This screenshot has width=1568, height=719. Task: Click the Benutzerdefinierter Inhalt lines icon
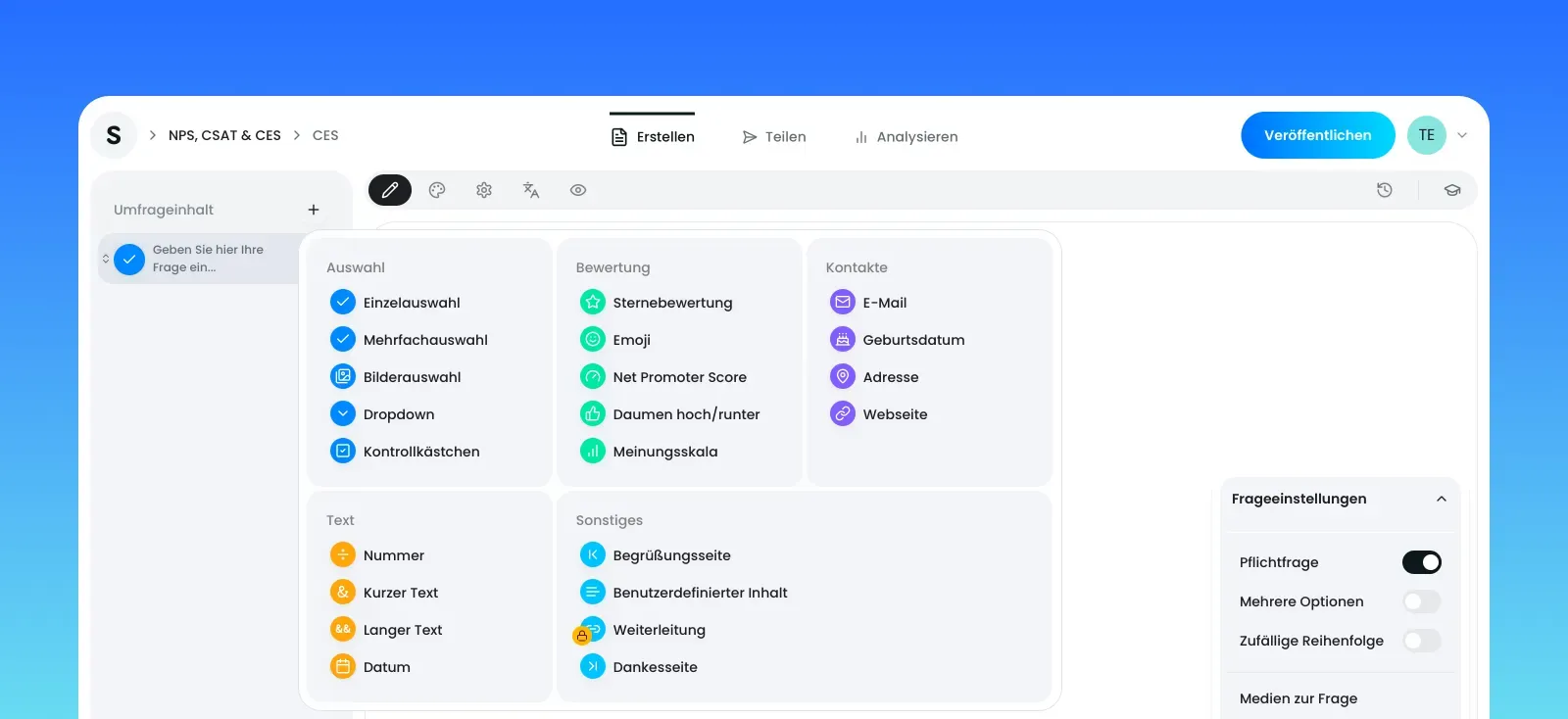[x=593, y=592]
